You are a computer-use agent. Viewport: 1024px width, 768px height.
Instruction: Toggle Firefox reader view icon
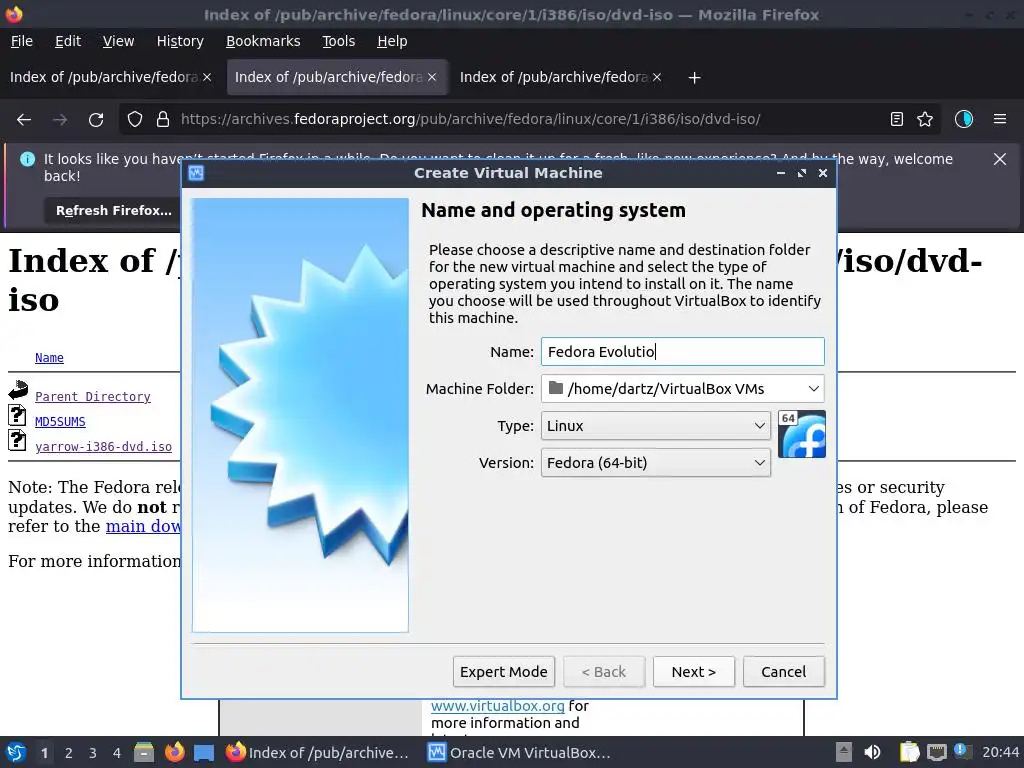pyautogui.click(x=897, y=119)
